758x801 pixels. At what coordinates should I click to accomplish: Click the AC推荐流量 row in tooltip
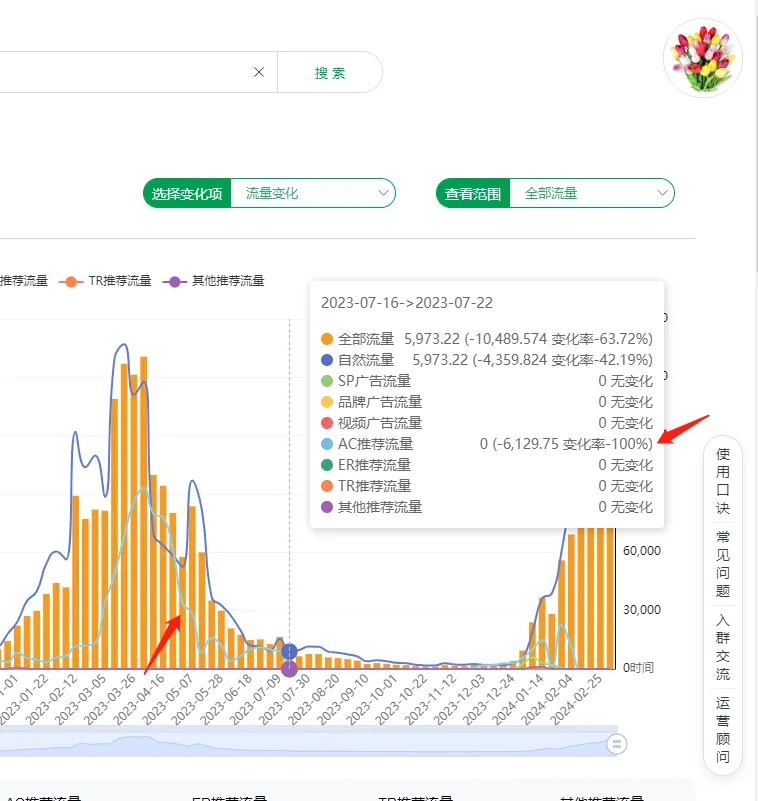pyautogui.click(x=487, y=444)
